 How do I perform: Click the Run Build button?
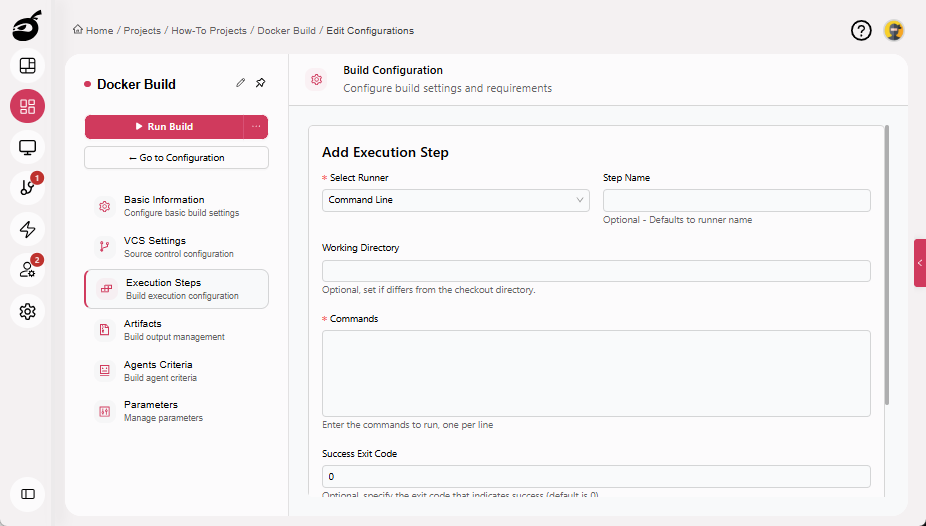point(164,126)
